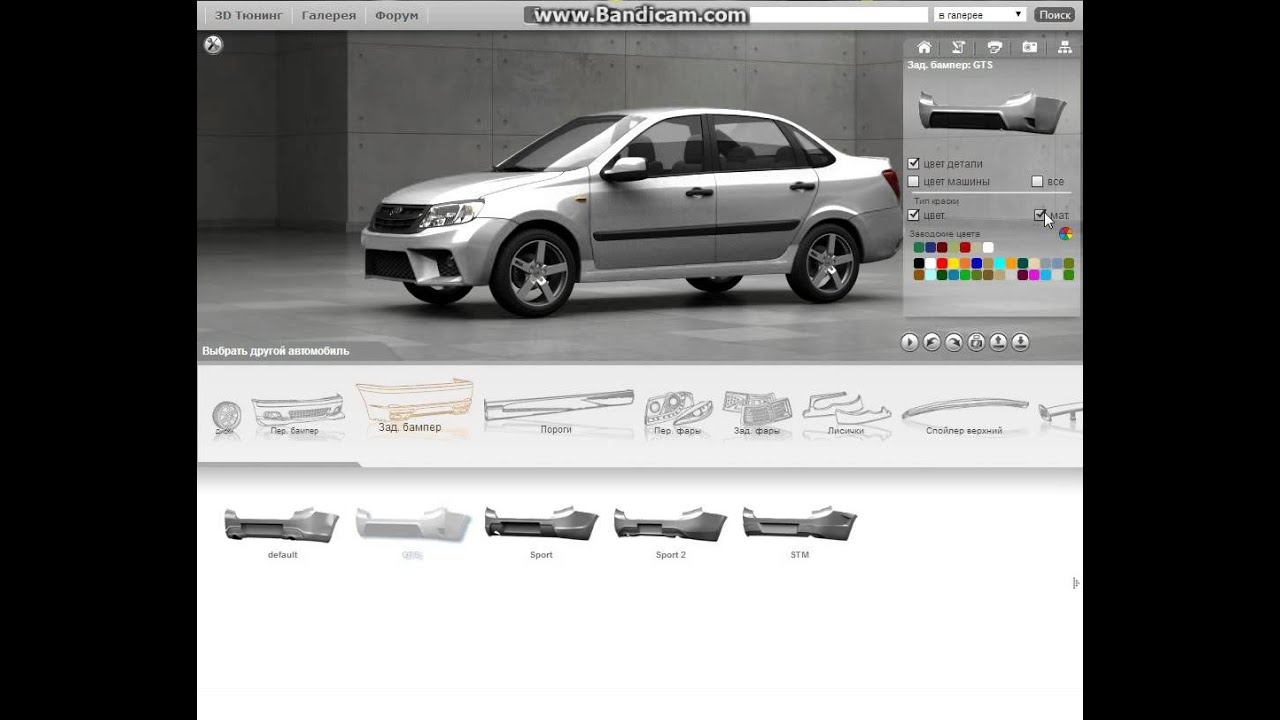Click the save disk icon below the panel

click(976, 342)
